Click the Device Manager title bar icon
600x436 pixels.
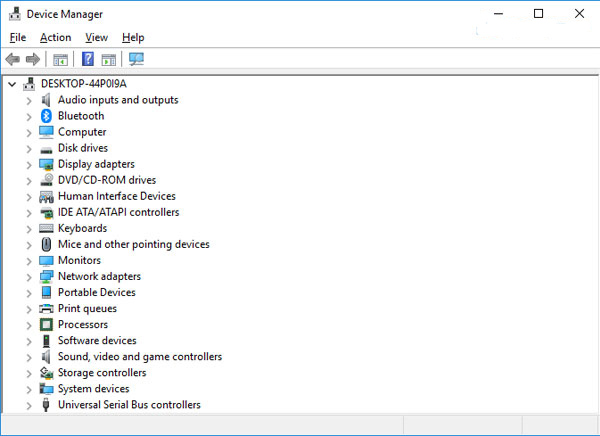pyautogui.click(x=15, y=14)
